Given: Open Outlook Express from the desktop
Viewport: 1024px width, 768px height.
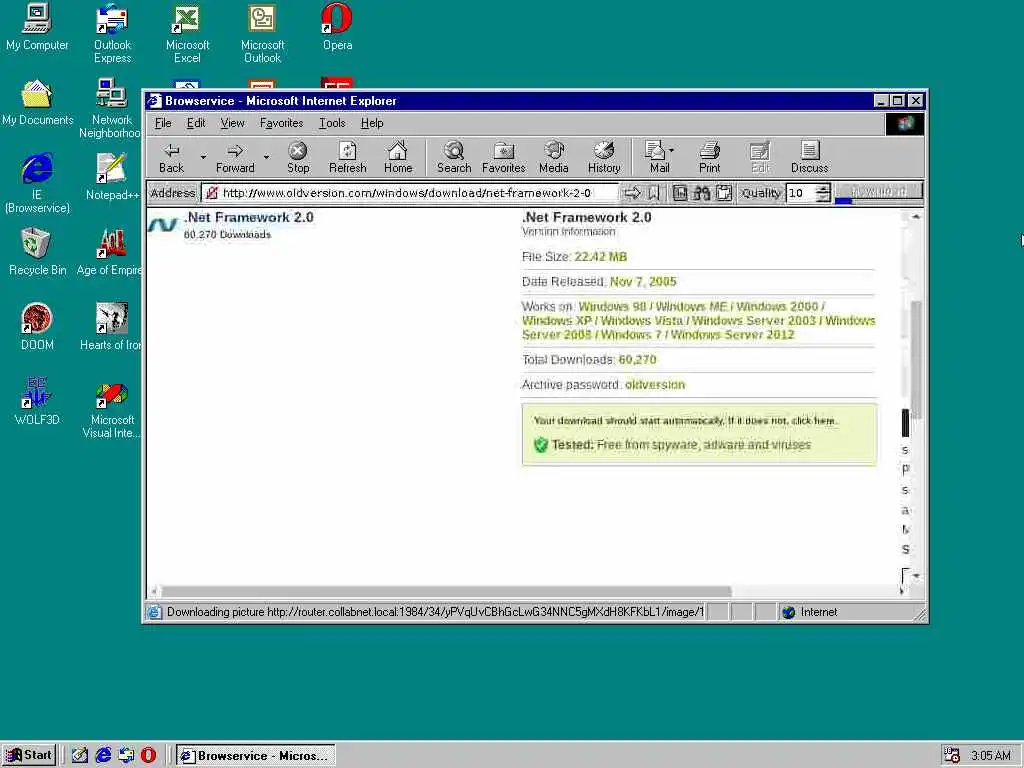Looking at the screenshot, I should click(x=112, y=33).
